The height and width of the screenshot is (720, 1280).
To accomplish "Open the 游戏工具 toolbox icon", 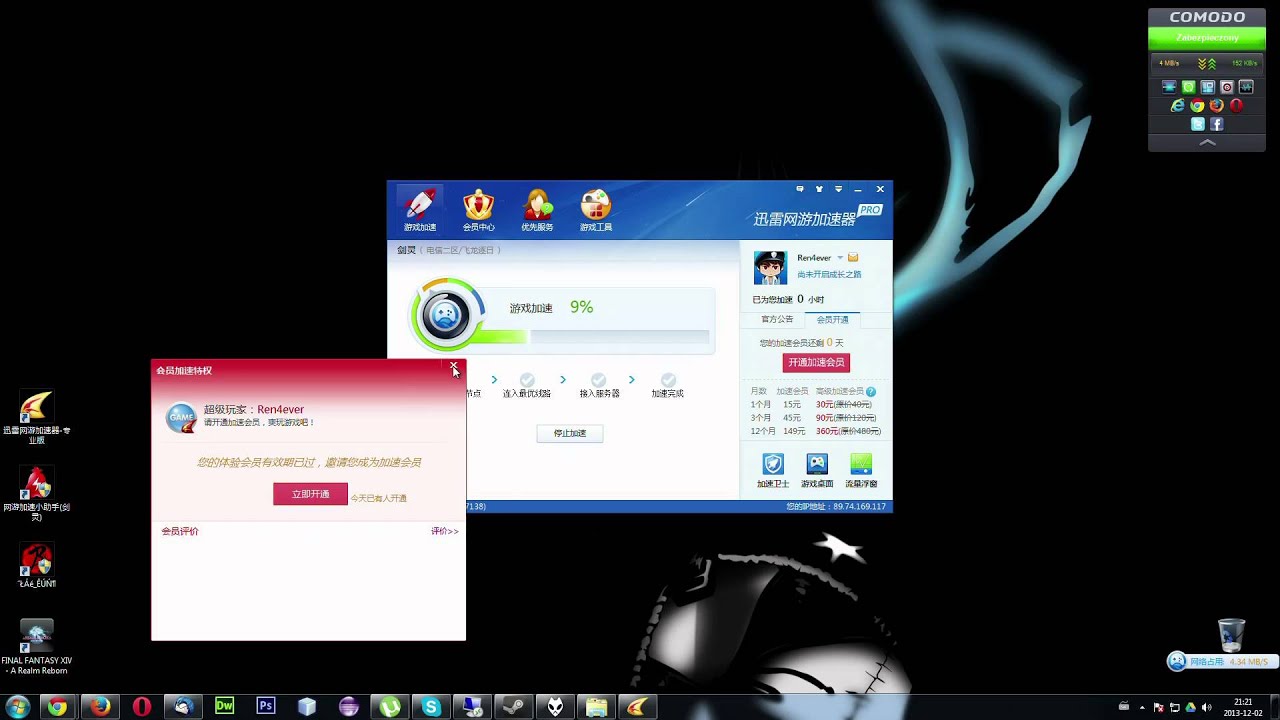I will (x=596, y=209).
